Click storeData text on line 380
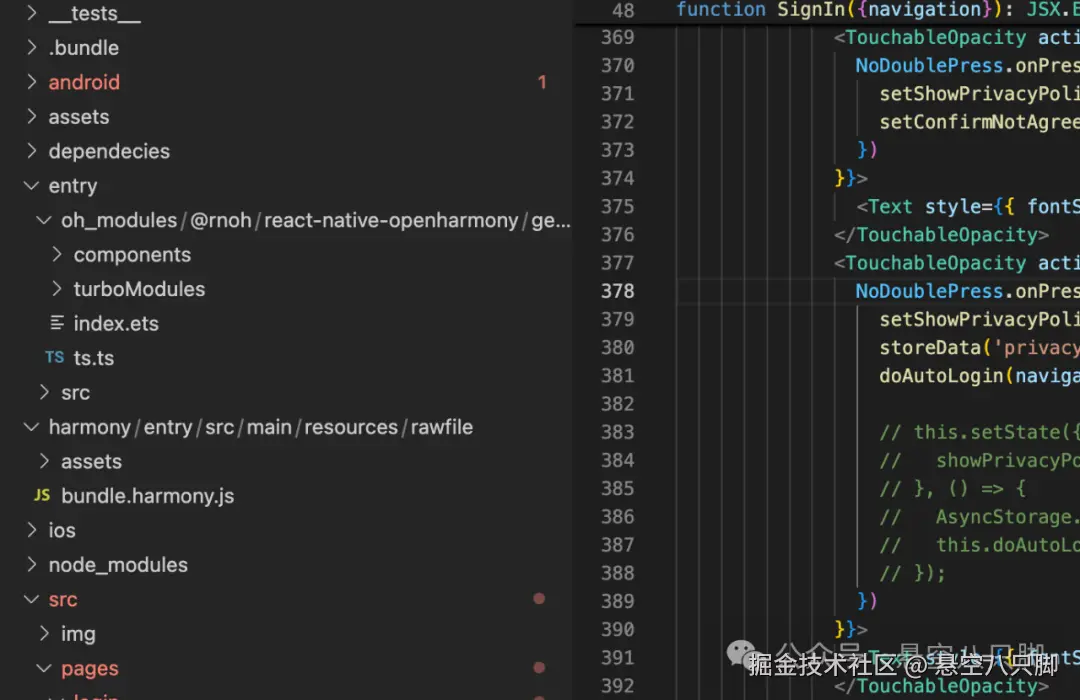This screenshot has width=1080, height=700. tap(929, 347)
